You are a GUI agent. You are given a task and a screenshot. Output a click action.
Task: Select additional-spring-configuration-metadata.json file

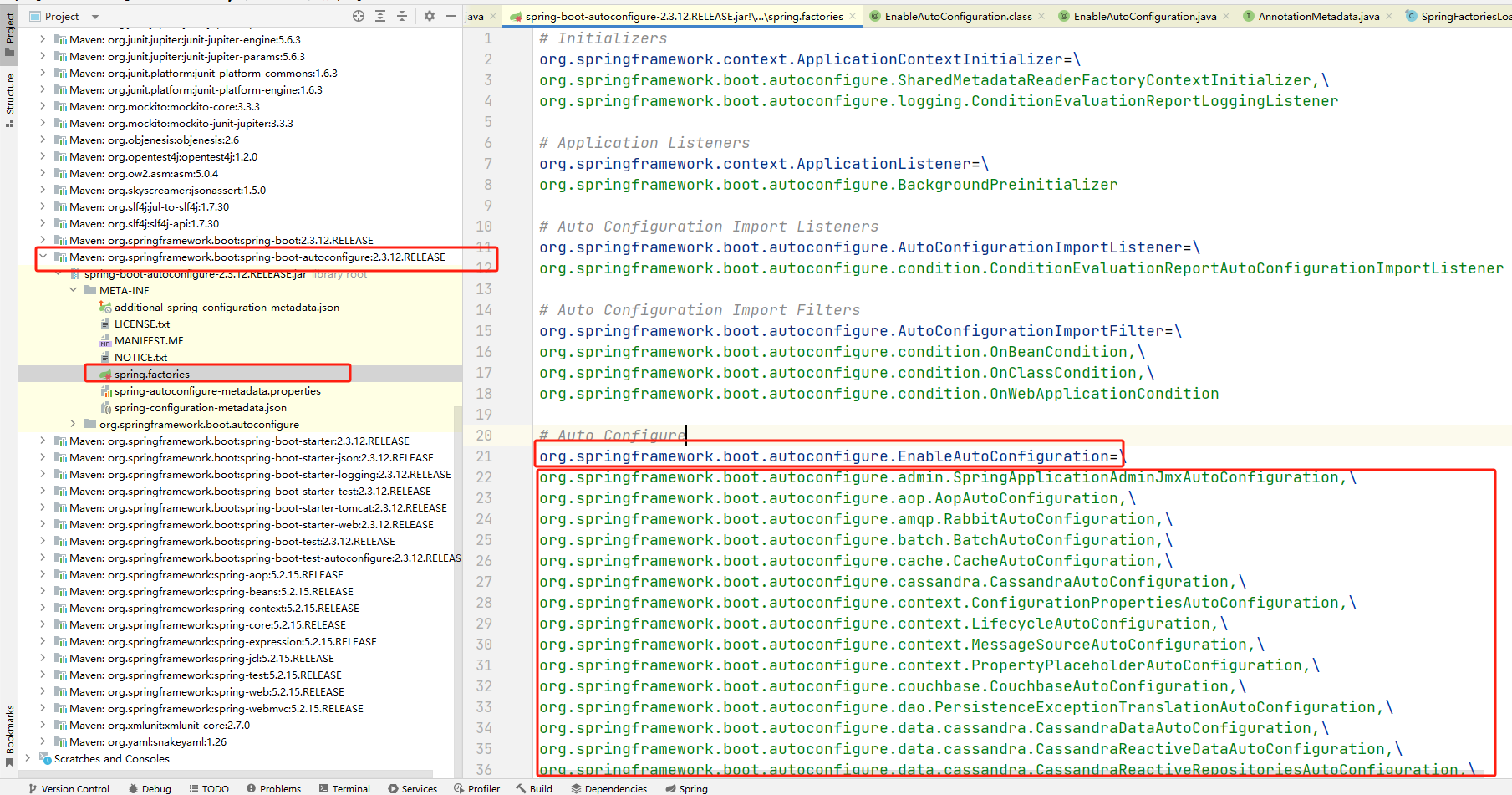pos(227,307)
